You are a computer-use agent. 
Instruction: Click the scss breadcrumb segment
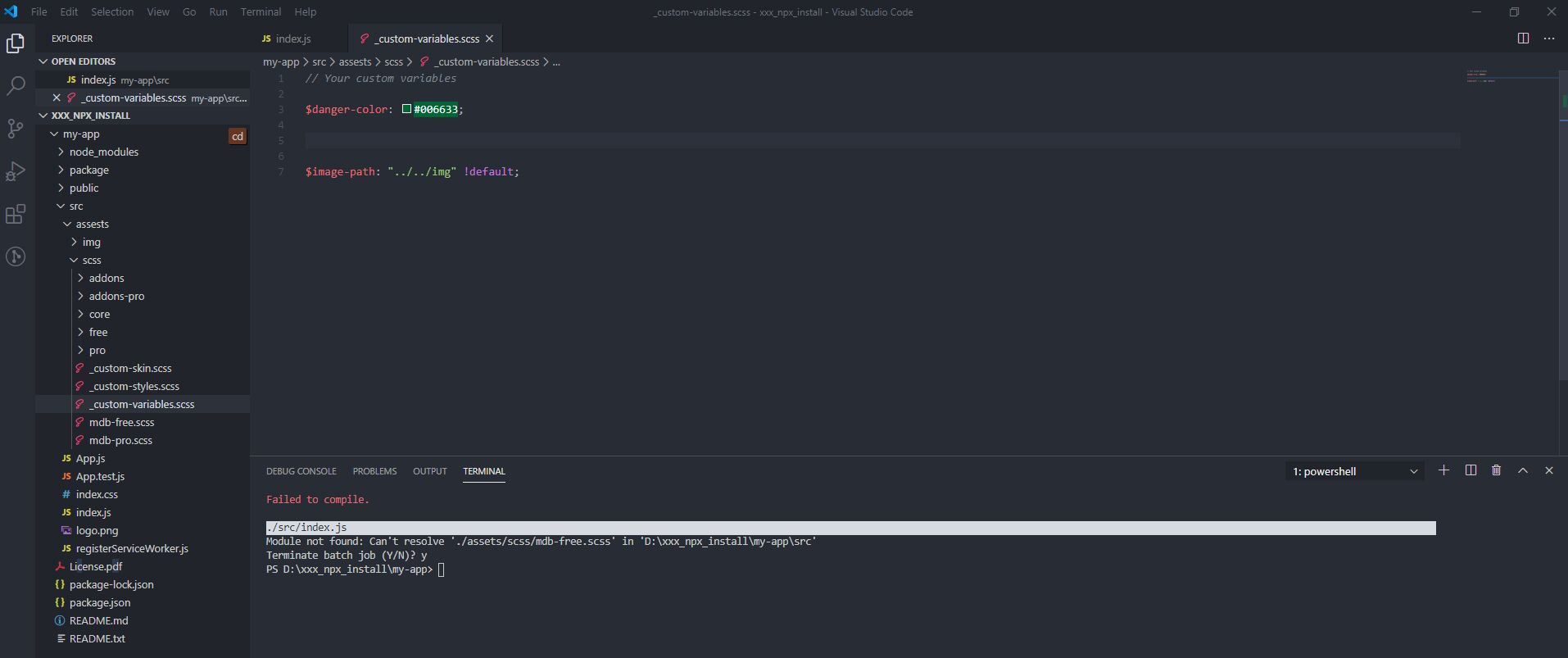tap(394, 61)
